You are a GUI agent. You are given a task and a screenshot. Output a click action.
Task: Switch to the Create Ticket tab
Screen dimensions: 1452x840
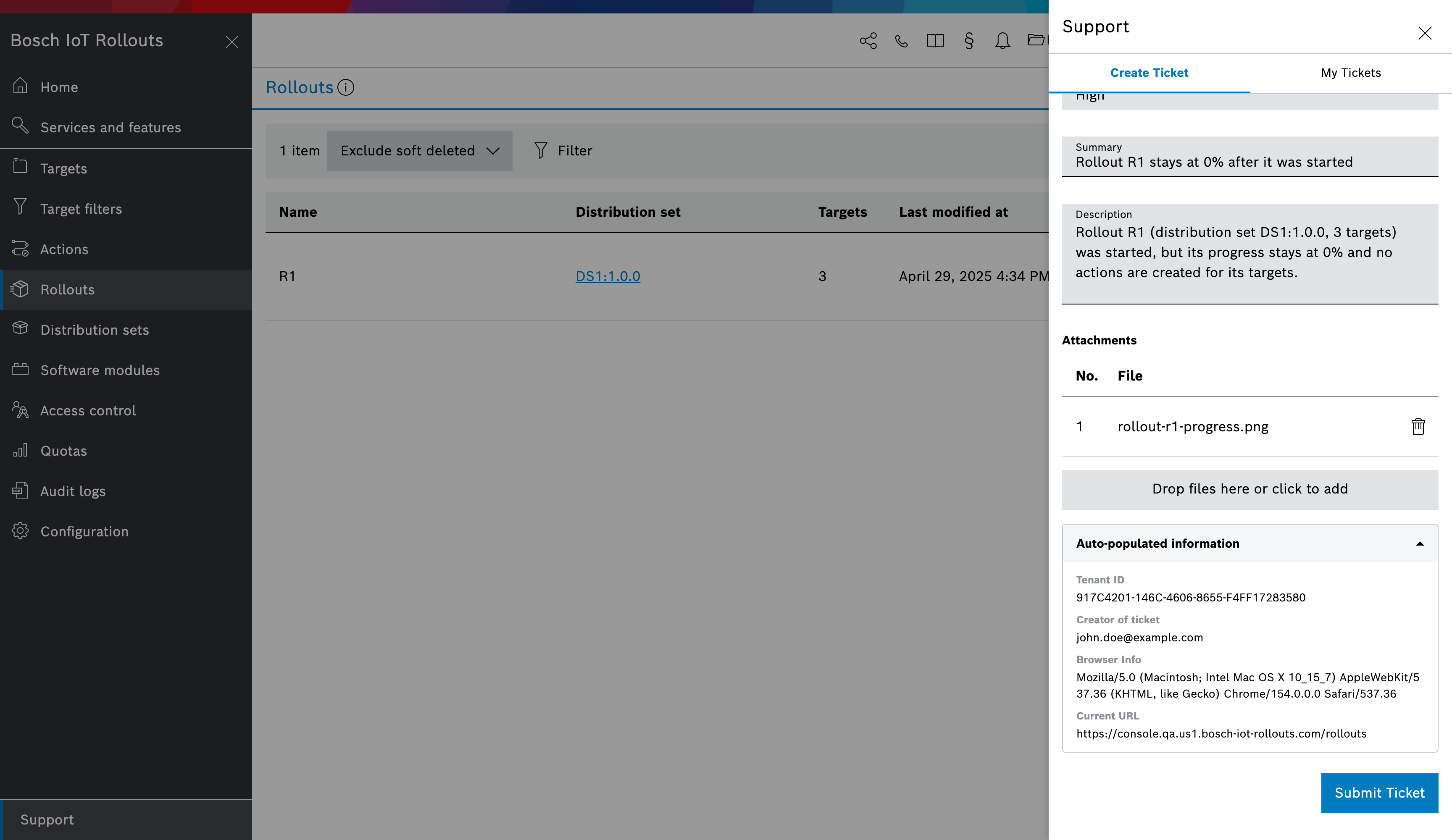(1149, 73)
